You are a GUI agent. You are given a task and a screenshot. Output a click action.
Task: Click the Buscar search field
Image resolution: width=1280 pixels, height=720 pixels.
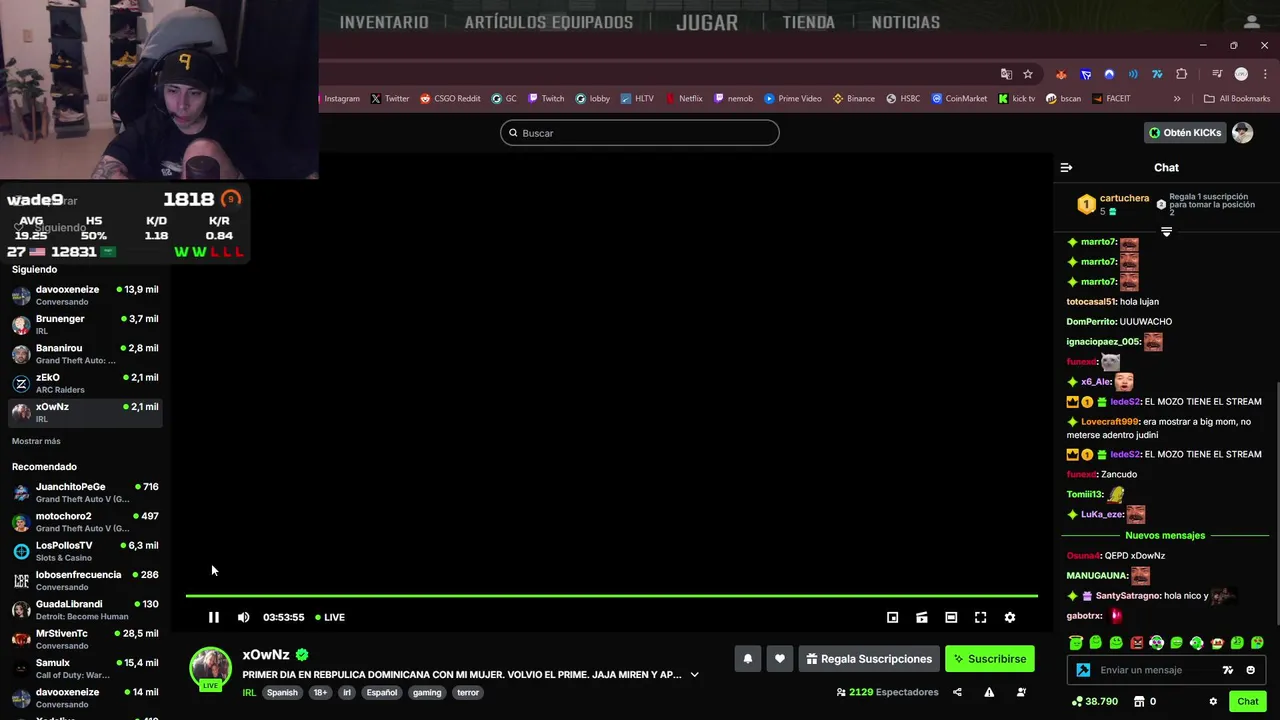click(640, 133)
